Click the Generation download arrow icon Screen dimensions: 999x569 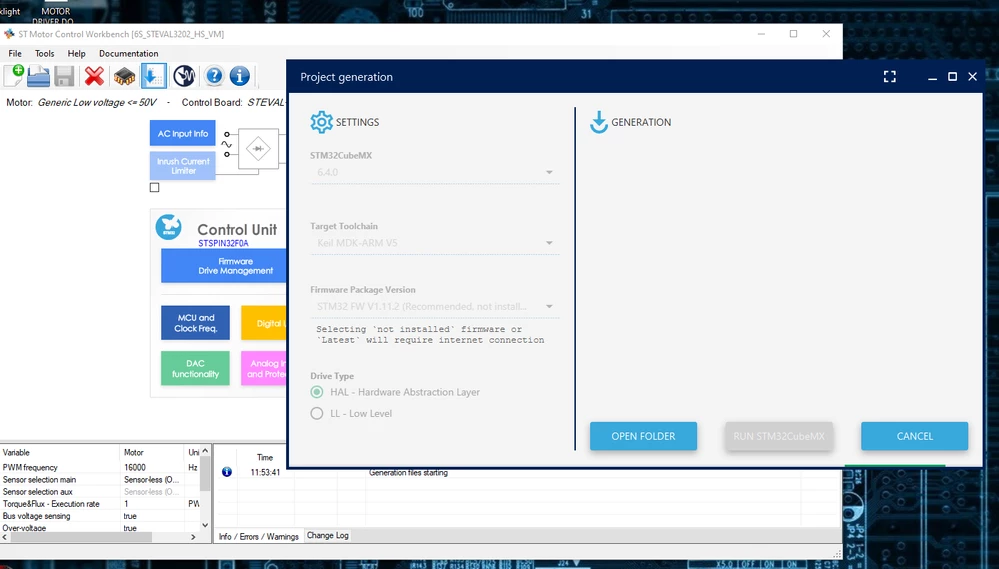tap(599, 122)
